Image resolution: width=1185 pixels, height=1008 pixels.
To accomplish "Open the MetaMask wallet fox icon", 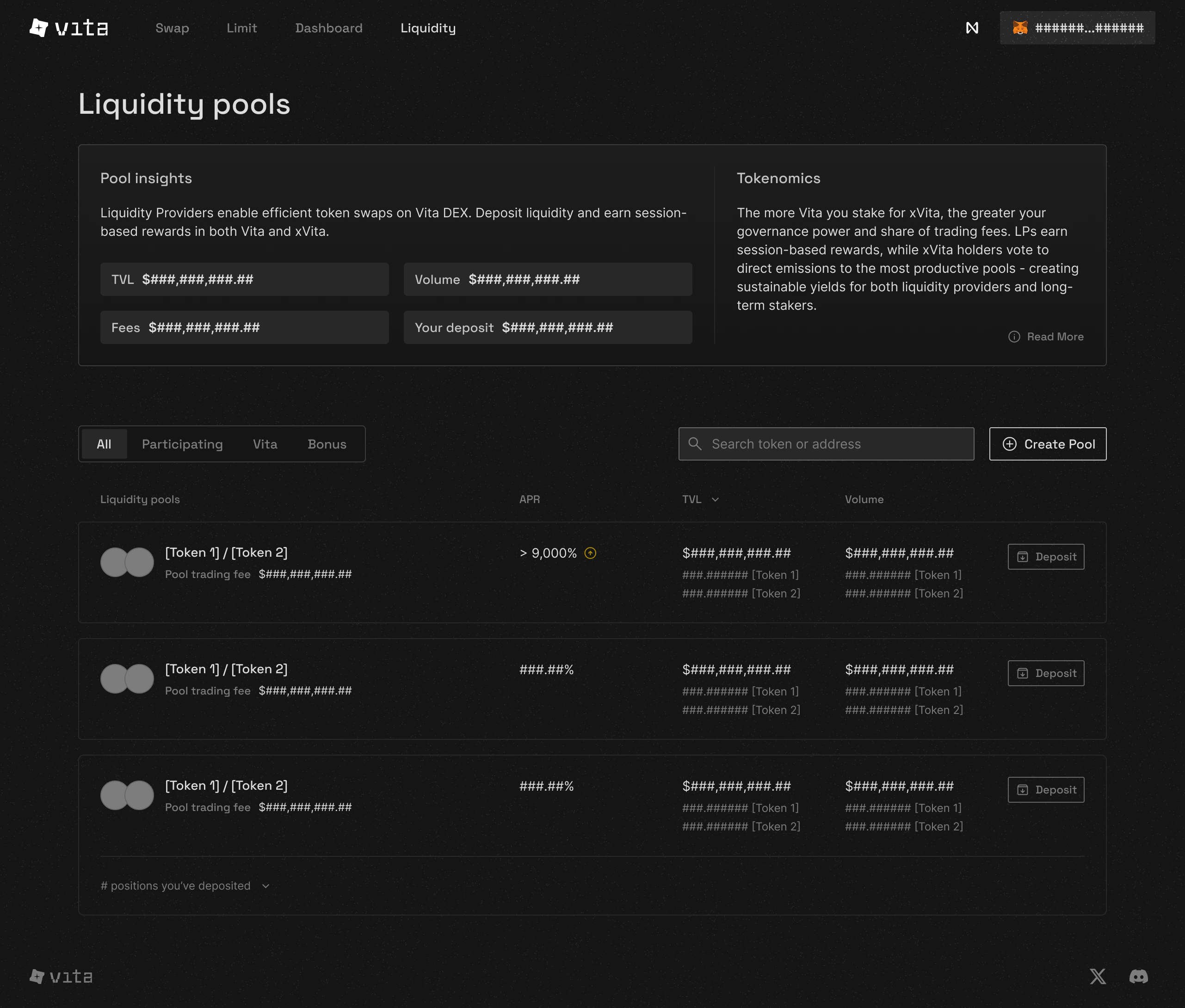I will point(1021,27).
